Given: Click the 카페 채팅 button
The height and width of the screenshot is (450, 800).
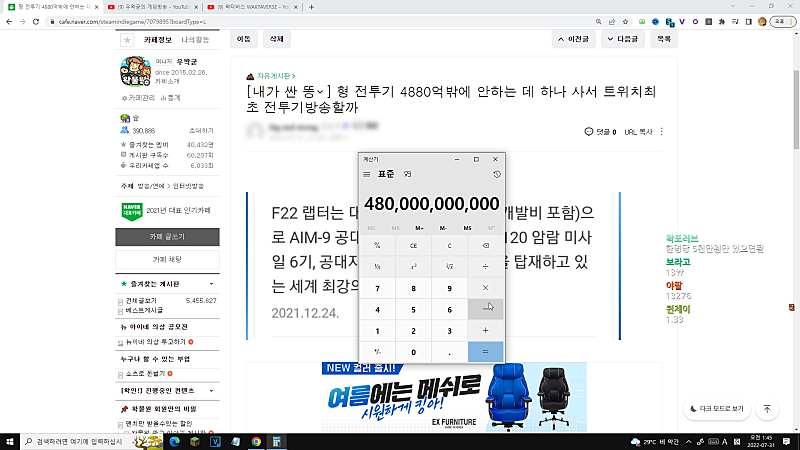Looking at the screenshot, I should point(167,260).
